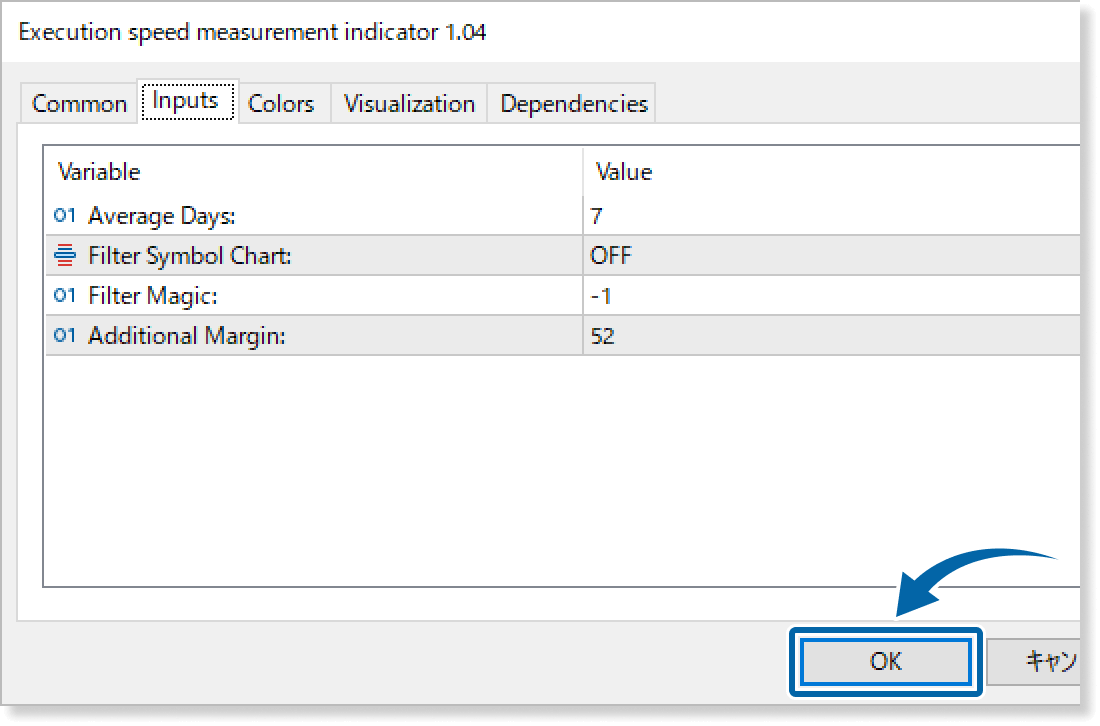Image resolution: width=1100 pixels, height=726 pixels.
Task: Click the Value column header
Action: click(x=831, y=172)
